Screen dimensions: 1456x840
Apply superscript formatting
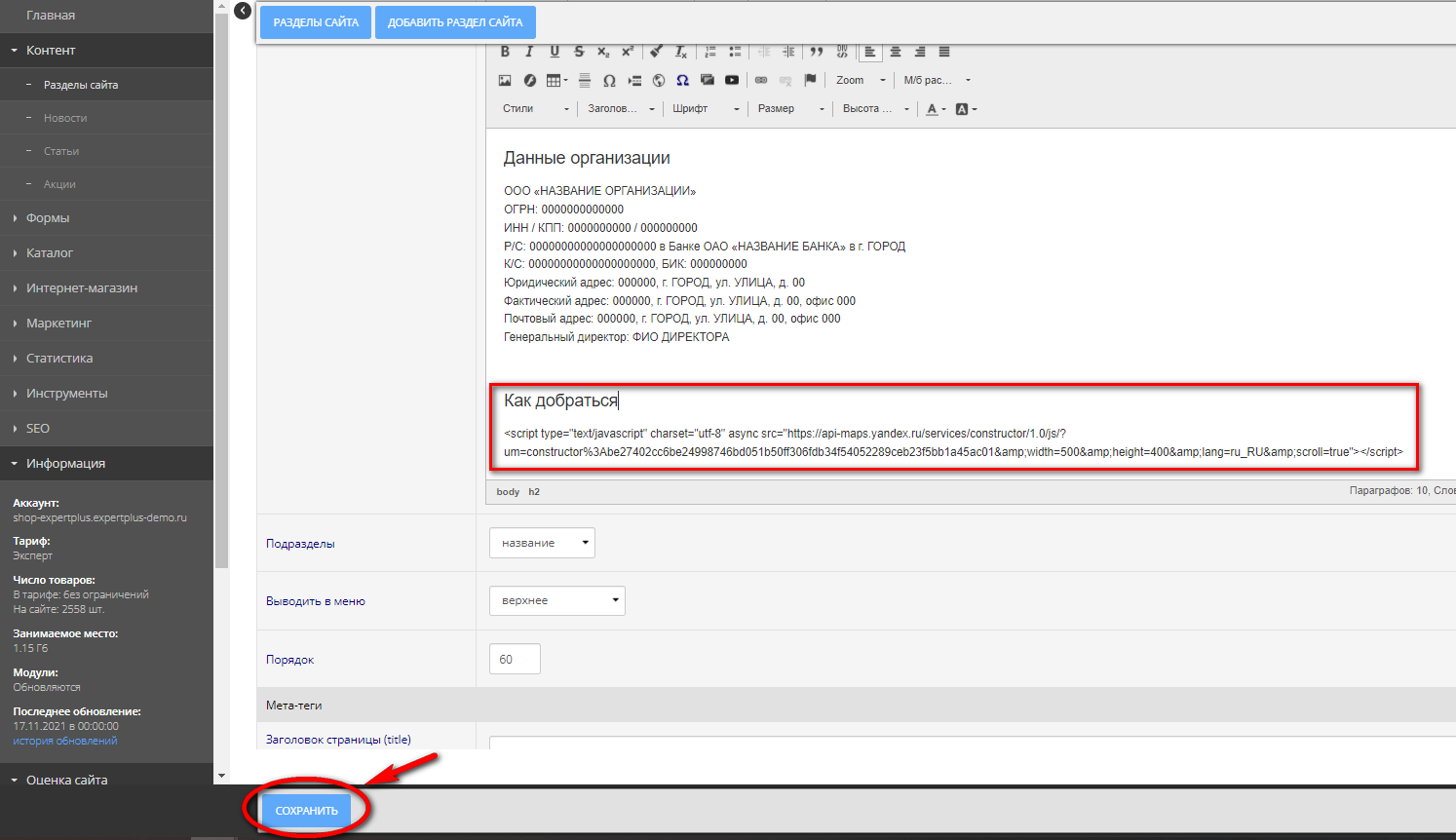(628, 52)
